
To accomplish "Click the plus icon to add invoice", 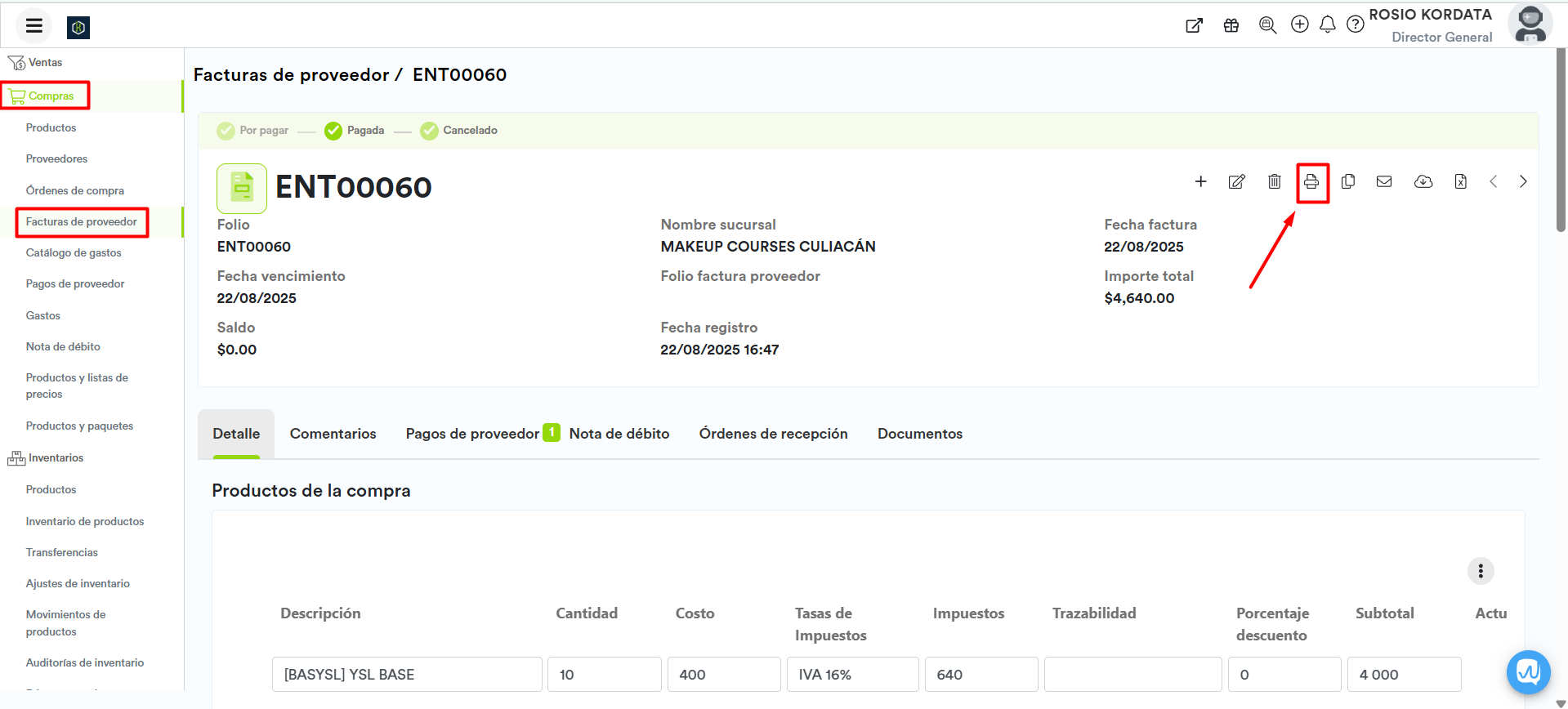I will 1200,182.
